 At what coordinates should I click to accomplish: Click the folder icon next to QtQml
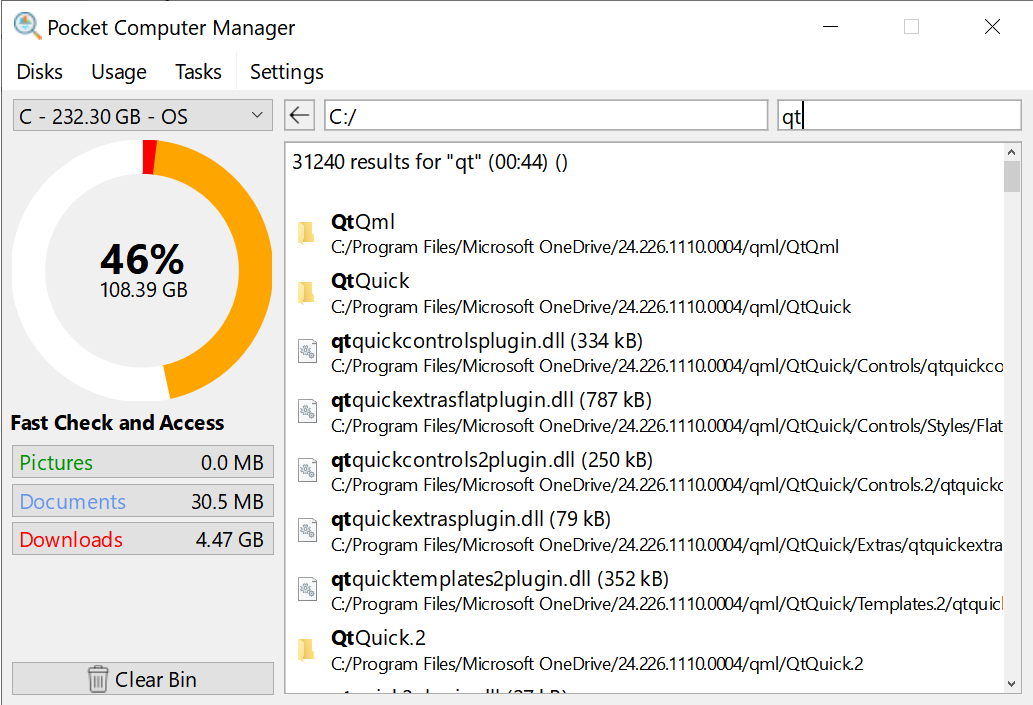click(306, 233)
